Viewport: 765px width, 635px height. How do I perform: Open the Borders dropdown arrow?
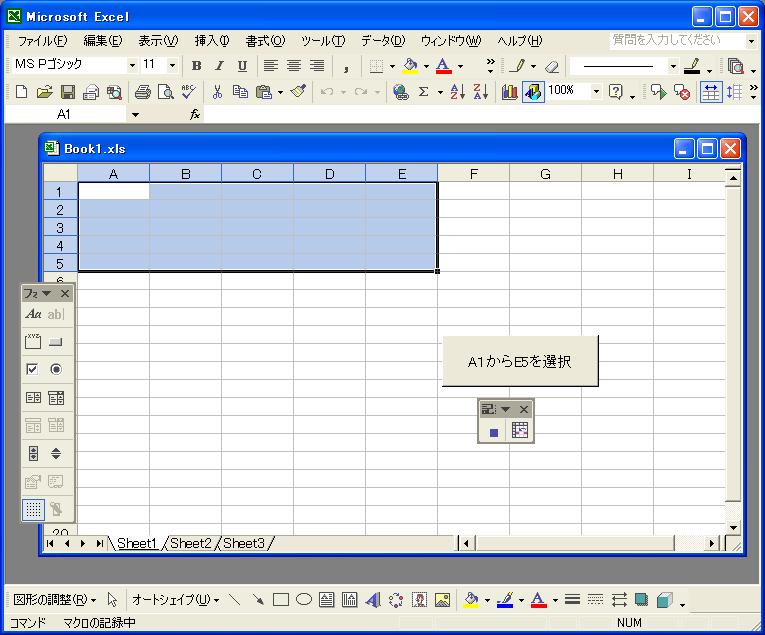tap(392, 66)
